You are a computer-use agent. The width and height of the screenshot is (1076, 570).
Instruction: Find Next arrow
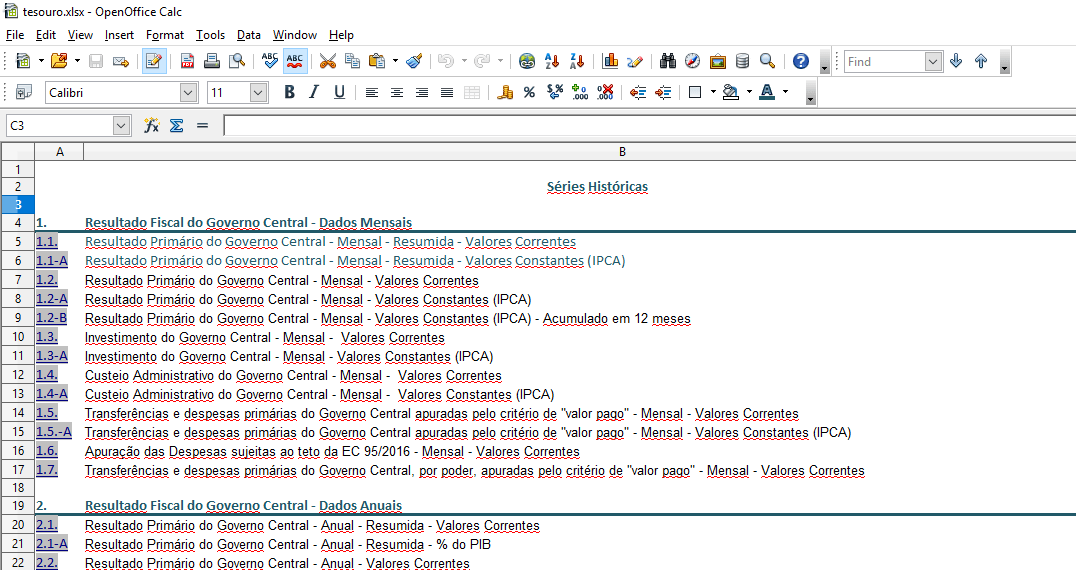click(x=957, y=61)
